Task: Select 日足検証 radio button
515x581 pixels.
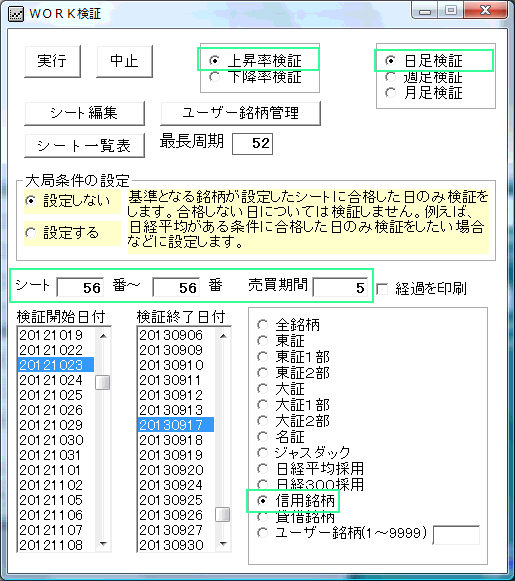Action: click(x=424, y=60)
